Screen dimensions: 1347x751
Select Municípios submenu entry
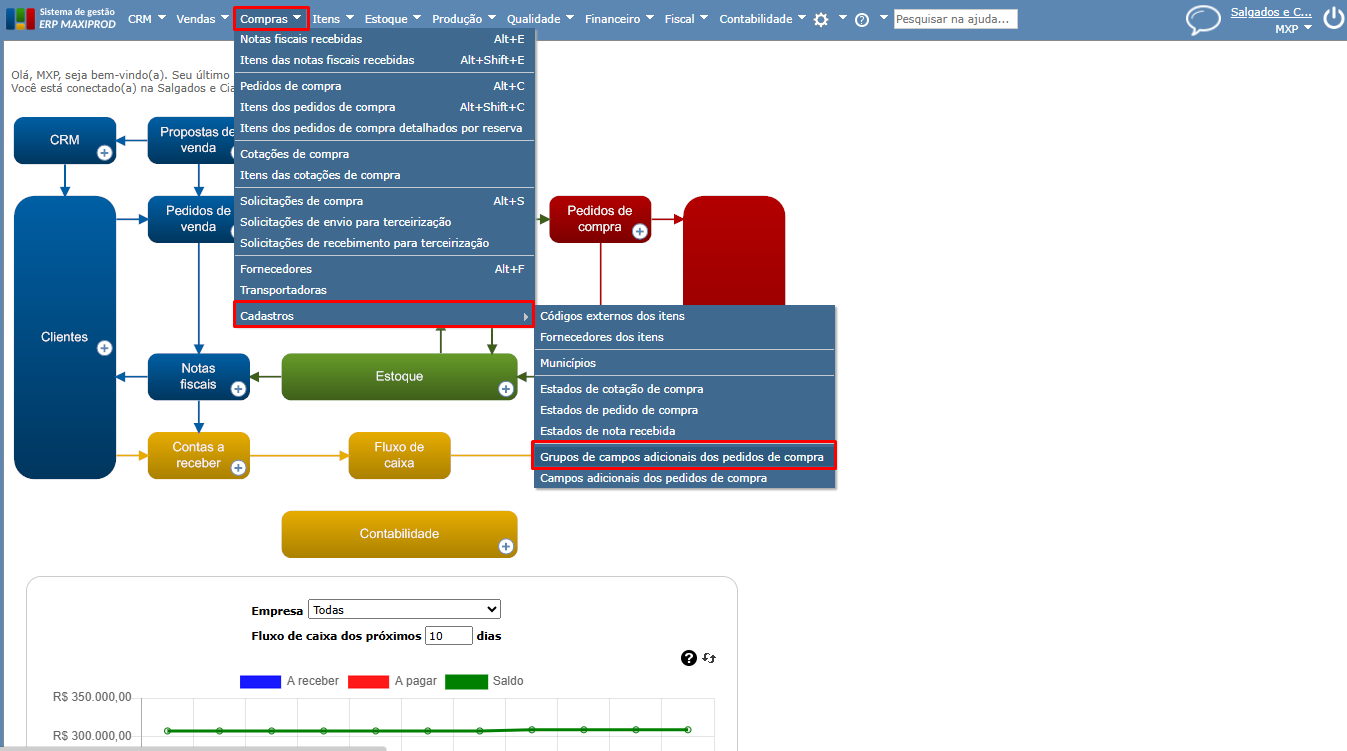pyautogui.click(x=685, y=363)
